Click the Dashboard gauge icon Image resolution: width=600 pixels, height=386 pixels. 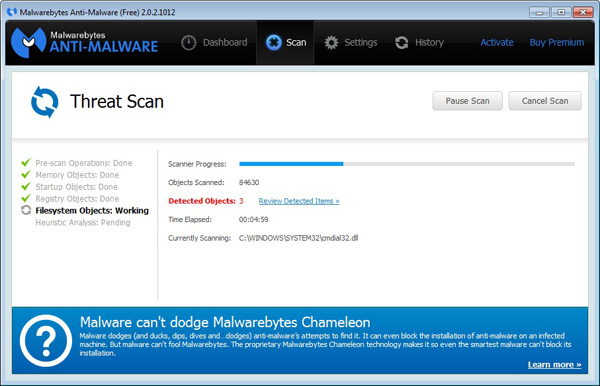pyautogui.click(x=188, y=42)
